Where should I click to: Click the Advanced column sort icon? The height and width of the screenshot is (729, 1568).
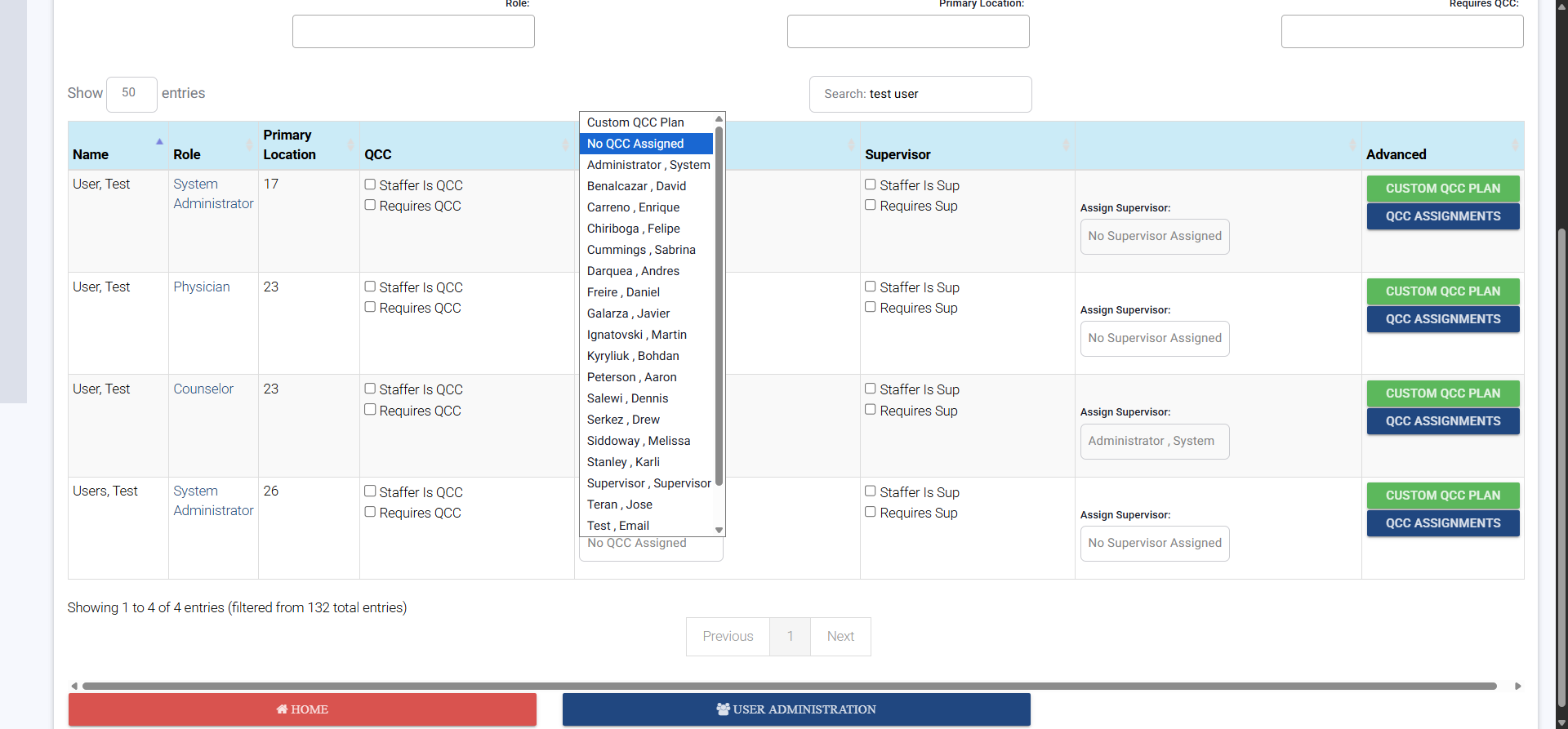1515,144
